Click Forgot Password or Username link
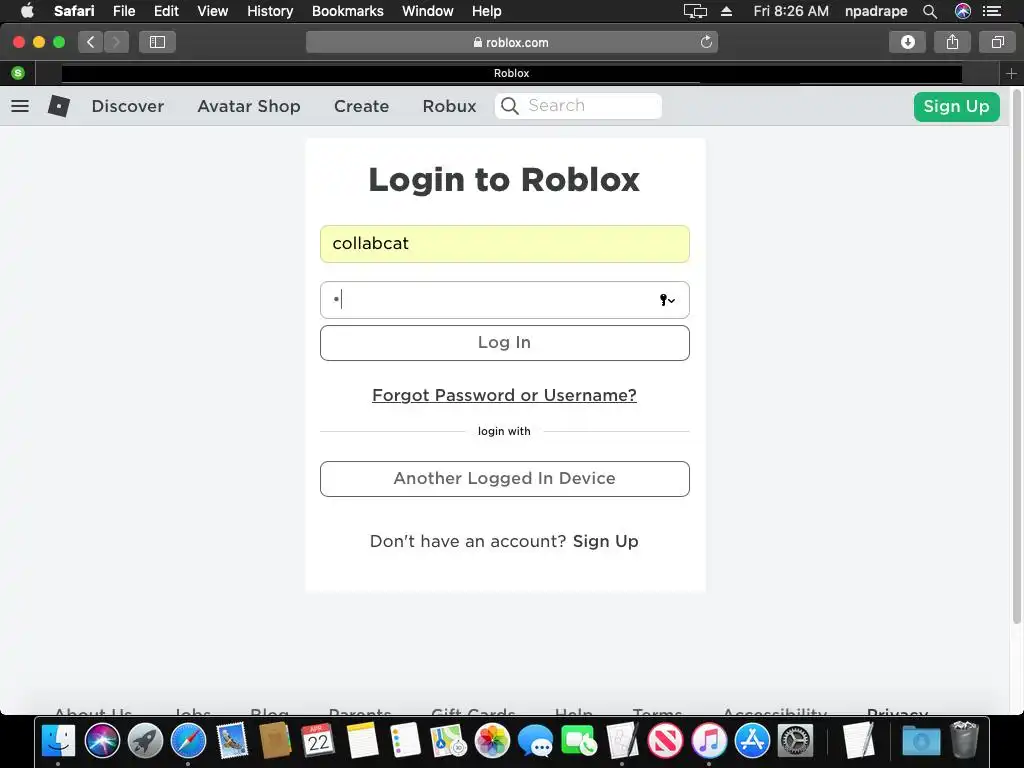 click(x=504, y=395)
